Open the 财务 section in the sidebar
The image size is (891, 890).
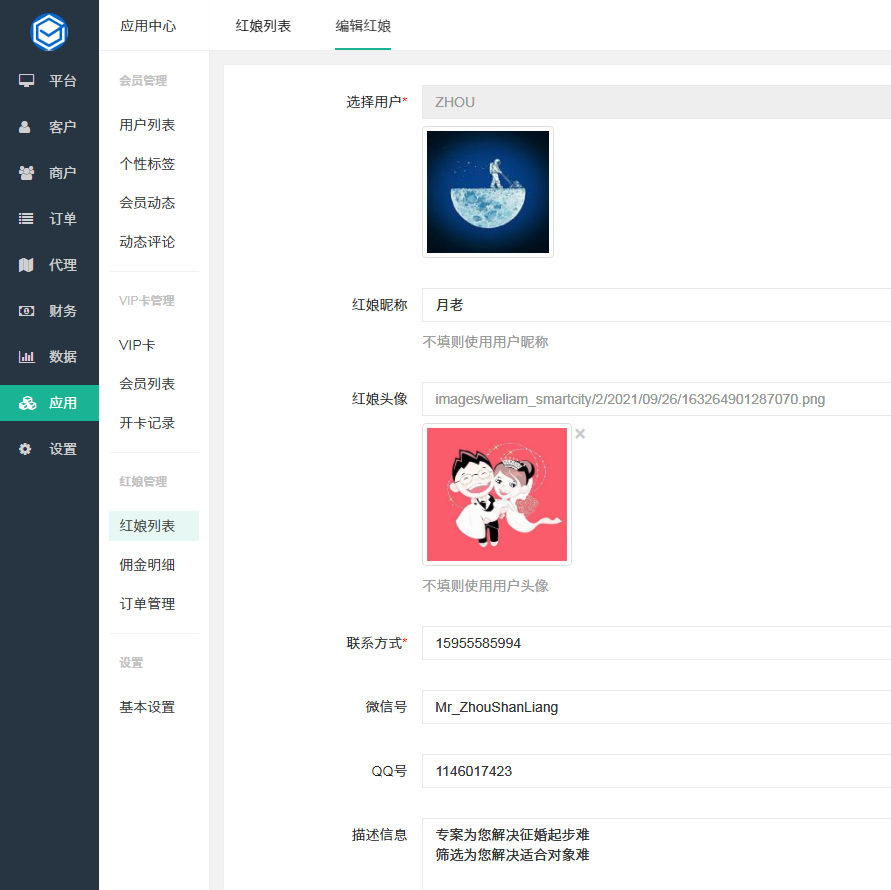(x=49, y=311)
